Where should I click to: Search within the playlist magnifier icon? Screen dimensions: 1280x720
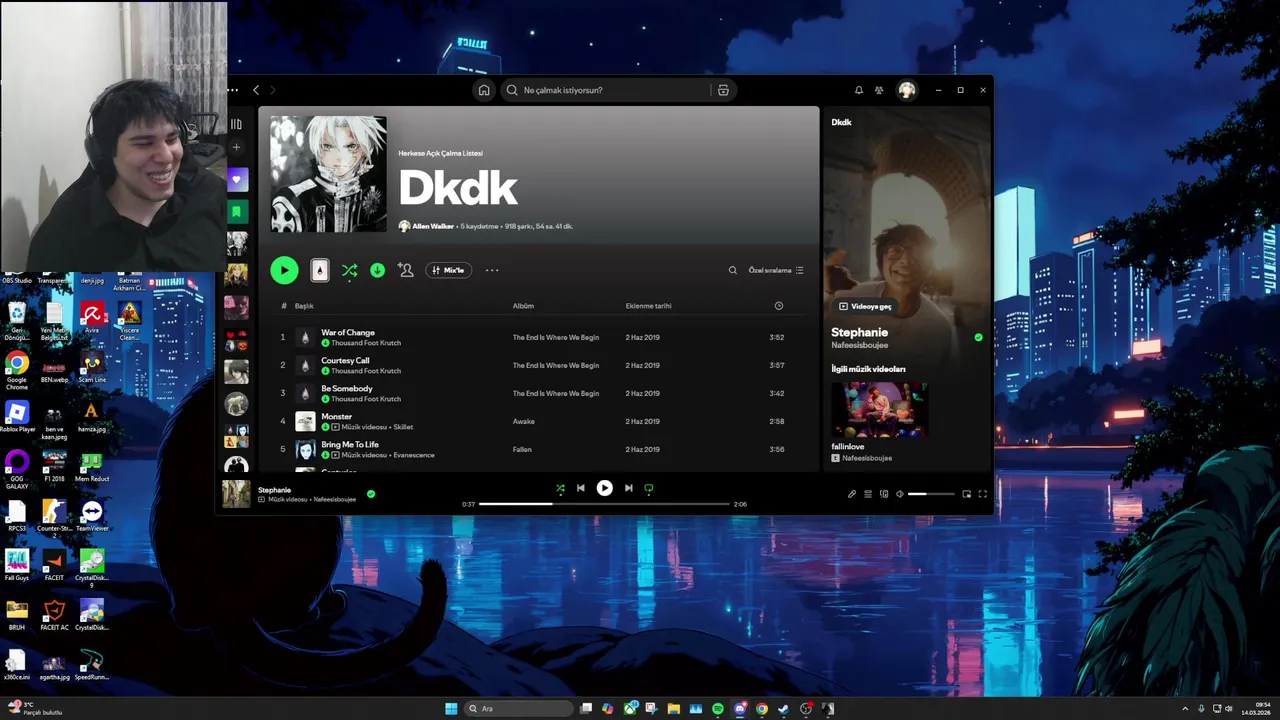[x=732, y=270]
